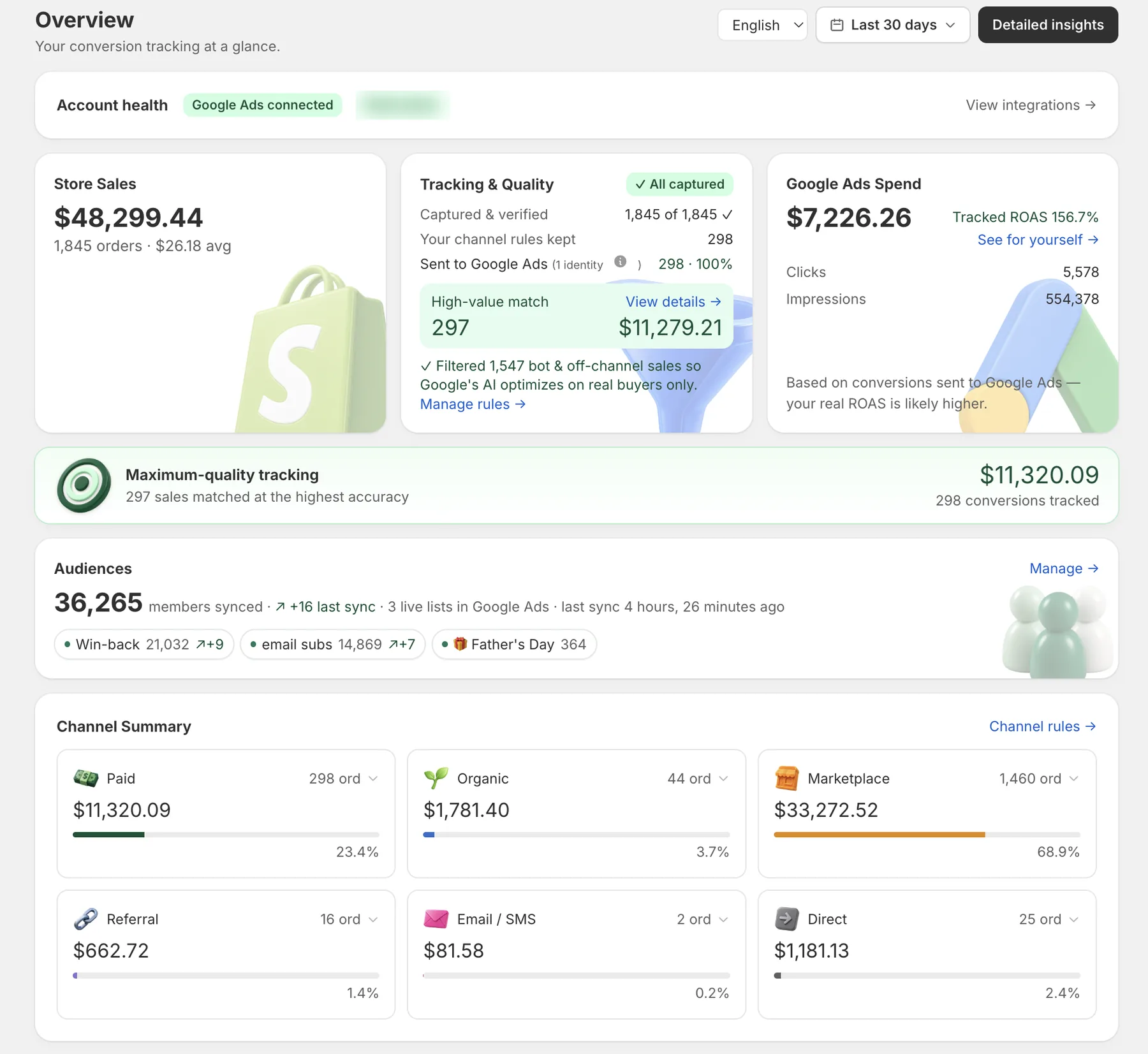Click the chain link icon on Referral channel

coord(86,919)
